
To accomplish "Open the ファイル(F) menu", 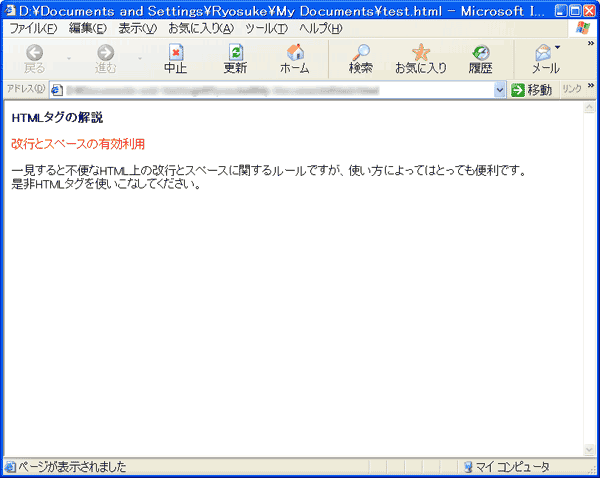I will coord(33,27).
